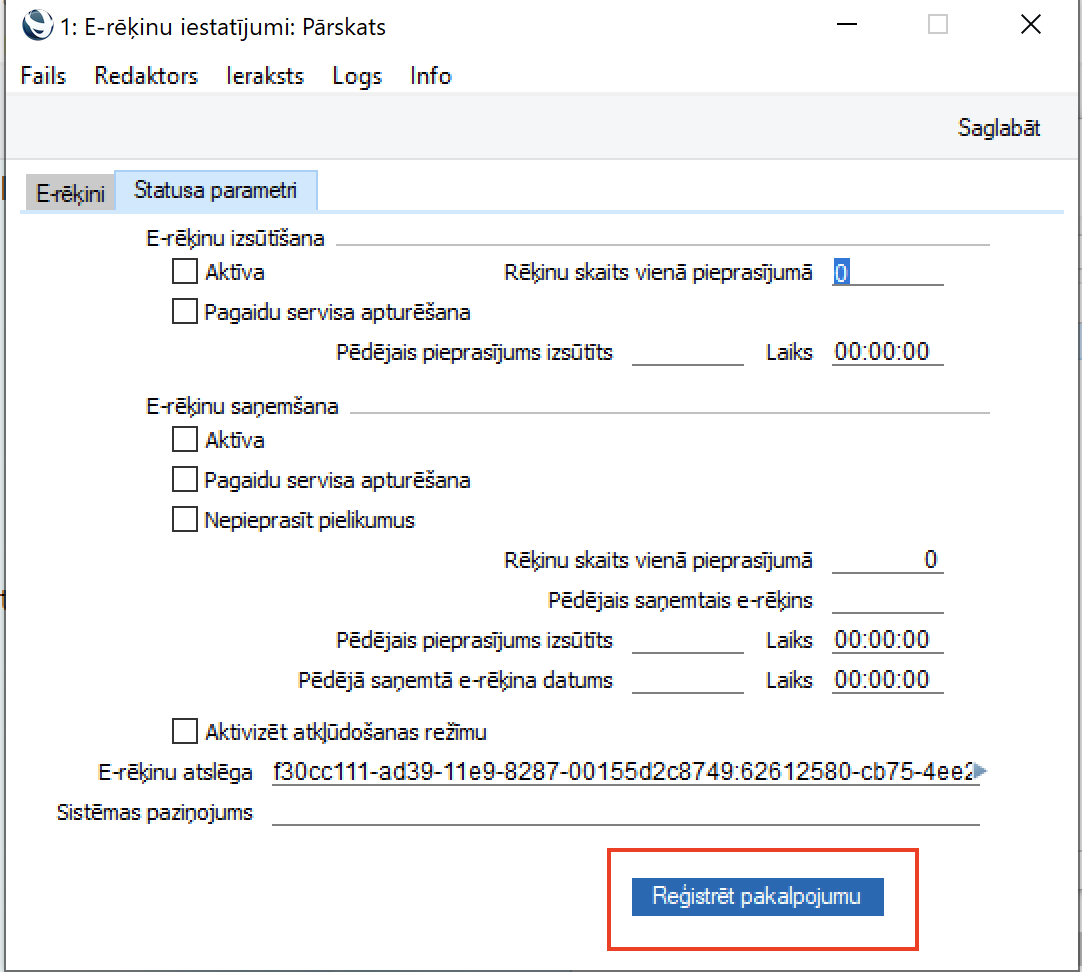Open the Info menu

(x=430, y=76)
